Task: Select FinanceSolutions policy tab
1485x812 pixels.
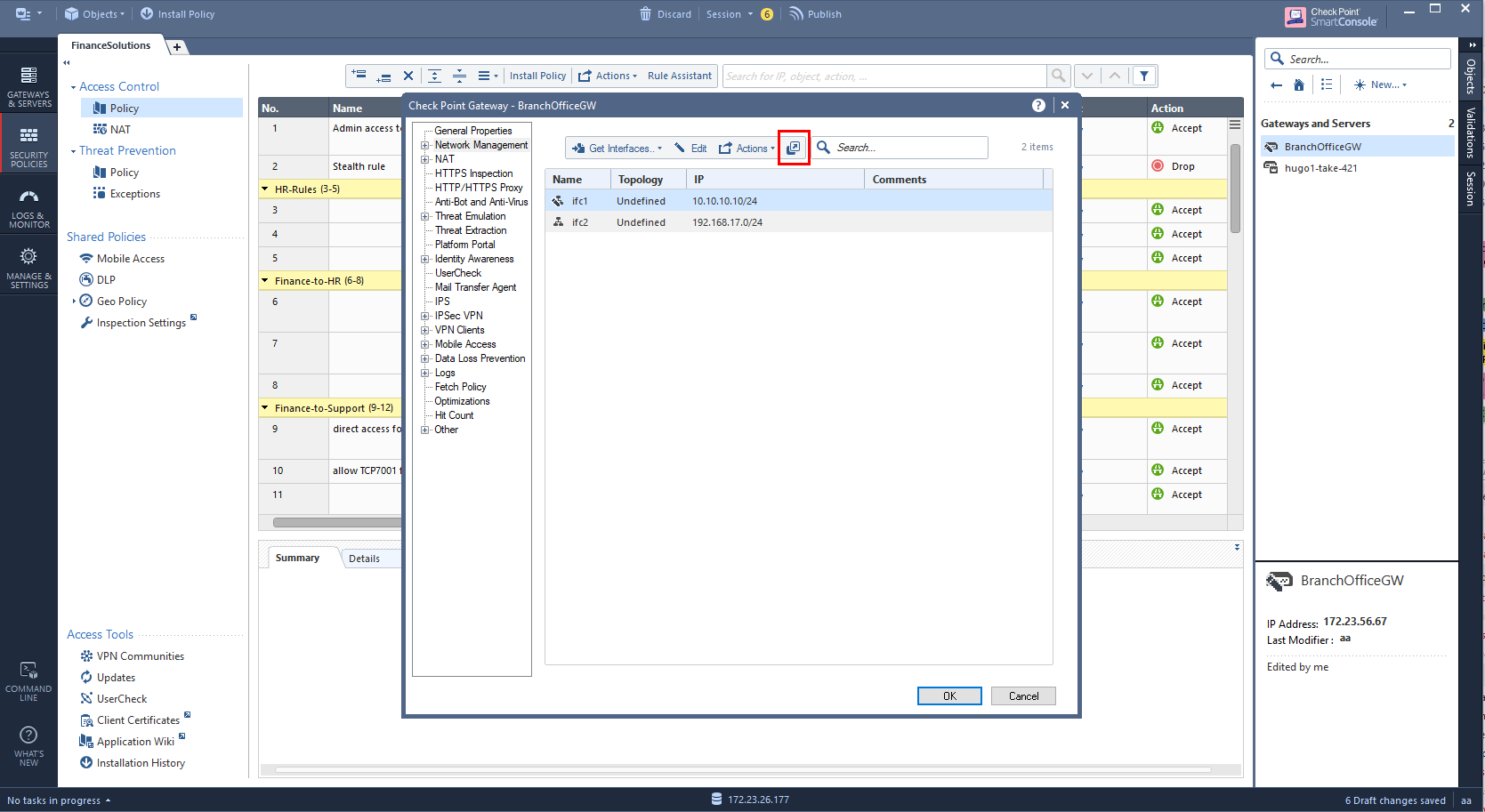Action: 111,45
